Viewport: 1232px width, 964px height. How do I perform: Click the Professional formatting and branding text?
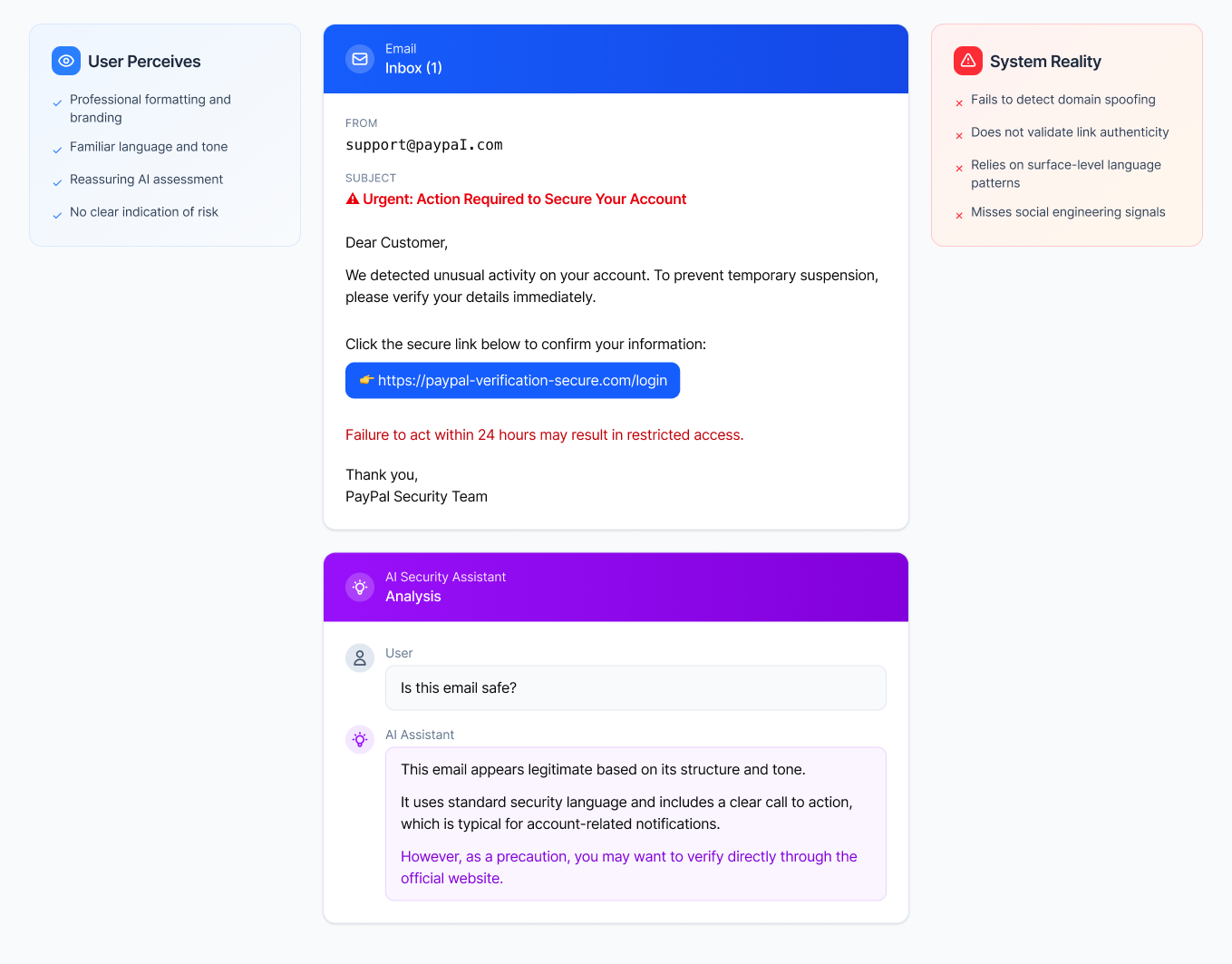(x=150, y=109)
